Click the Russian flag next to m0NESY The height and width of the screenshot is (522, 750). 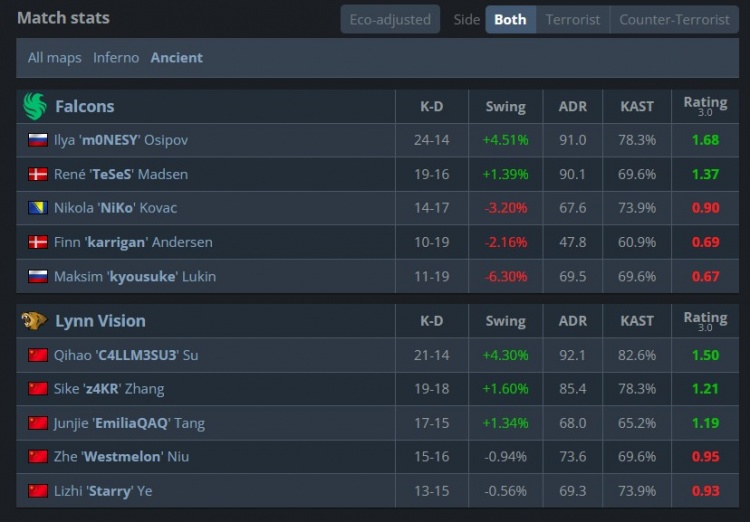coord(38,140)
